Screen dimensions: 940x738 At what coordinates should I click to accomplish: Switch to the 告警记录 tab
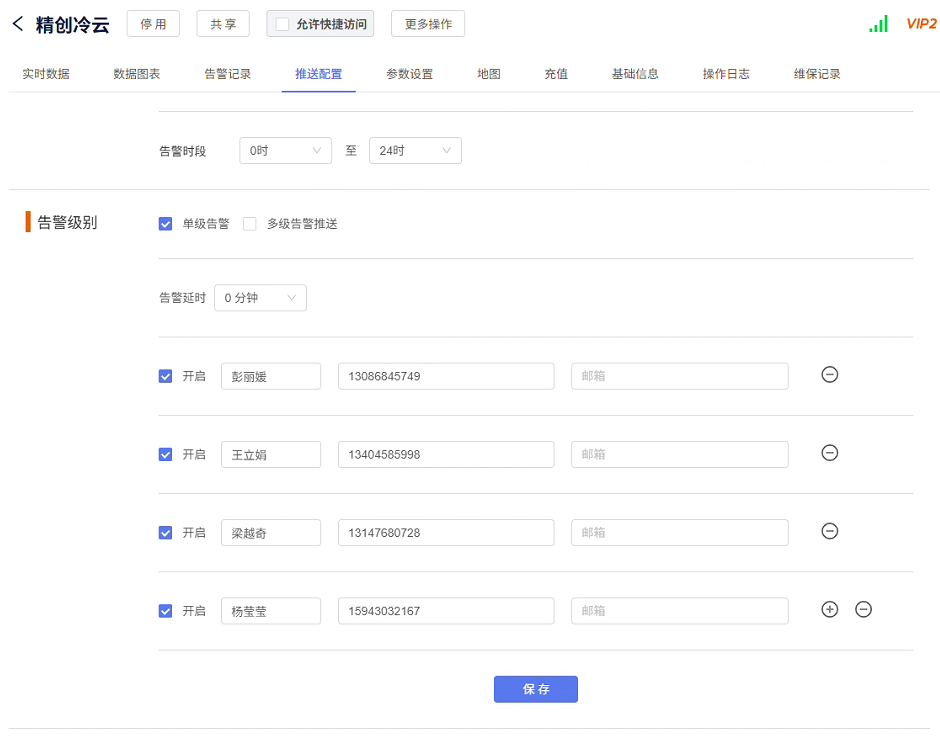coord(227,74)
